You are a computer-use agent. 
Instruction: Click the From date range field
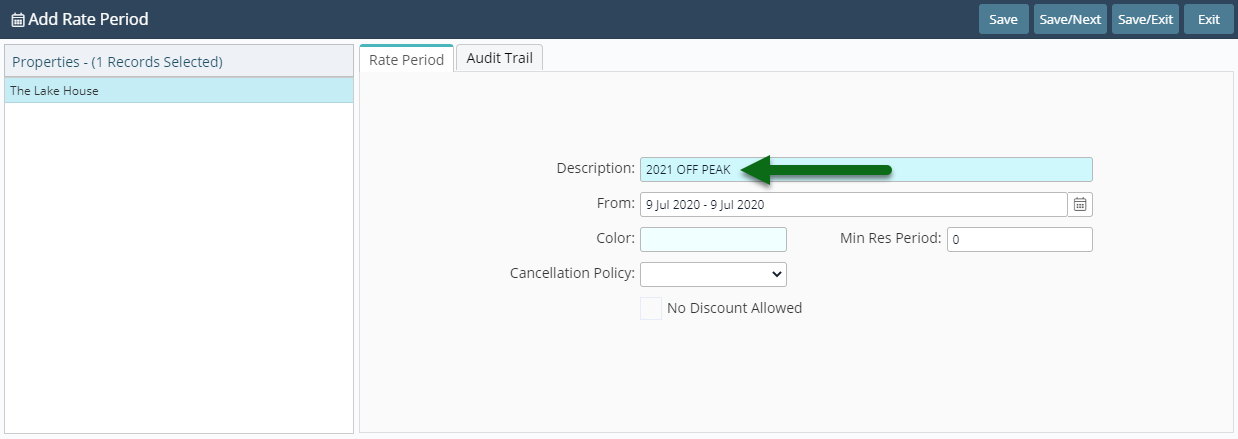(x=853, y=204)
